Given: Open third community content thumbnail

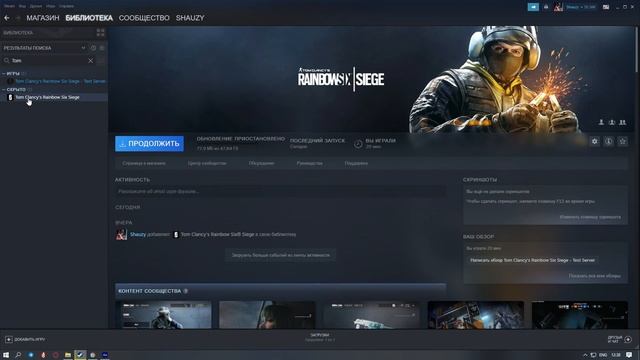Looking at the screenshot, I should [371, 315].
